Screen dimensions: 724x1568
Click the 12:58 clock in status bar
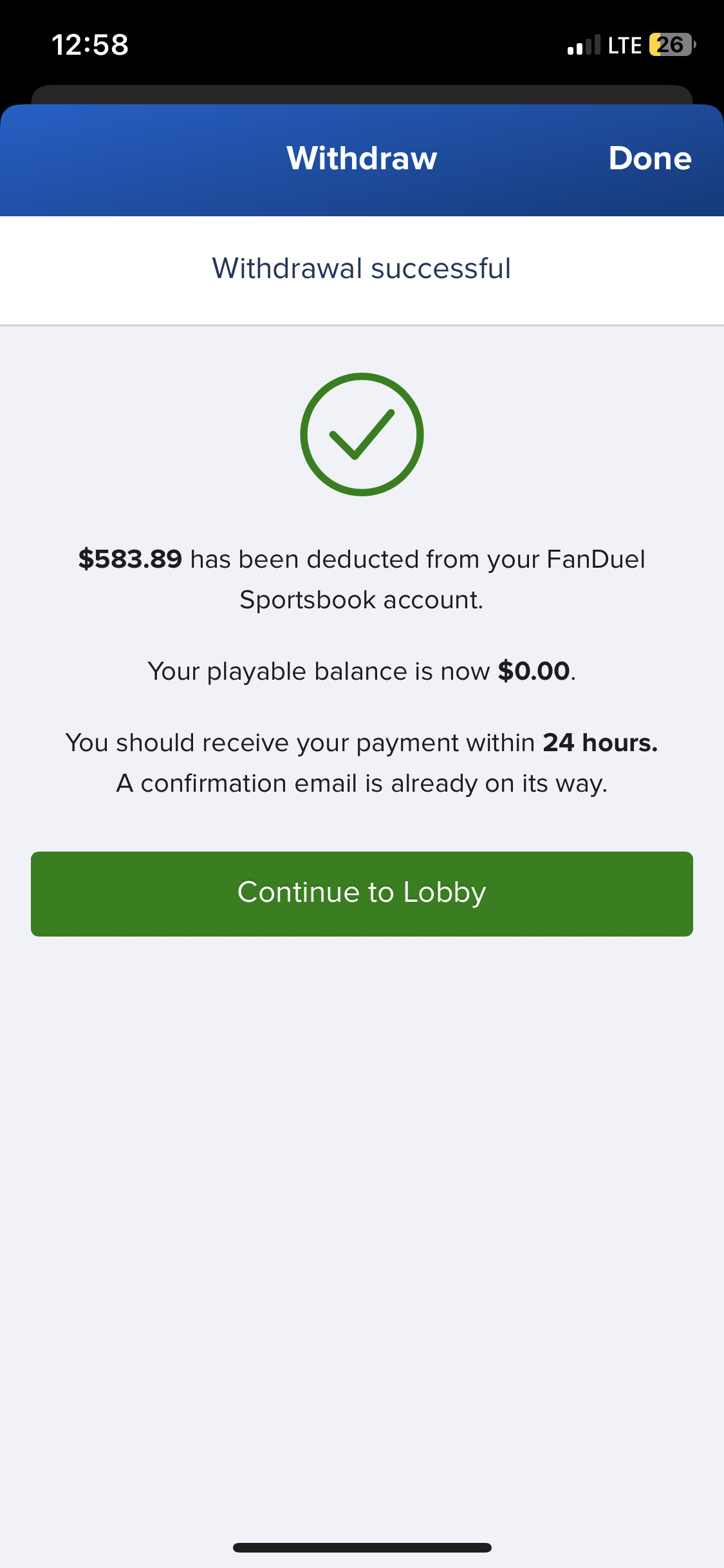(90, 45)
